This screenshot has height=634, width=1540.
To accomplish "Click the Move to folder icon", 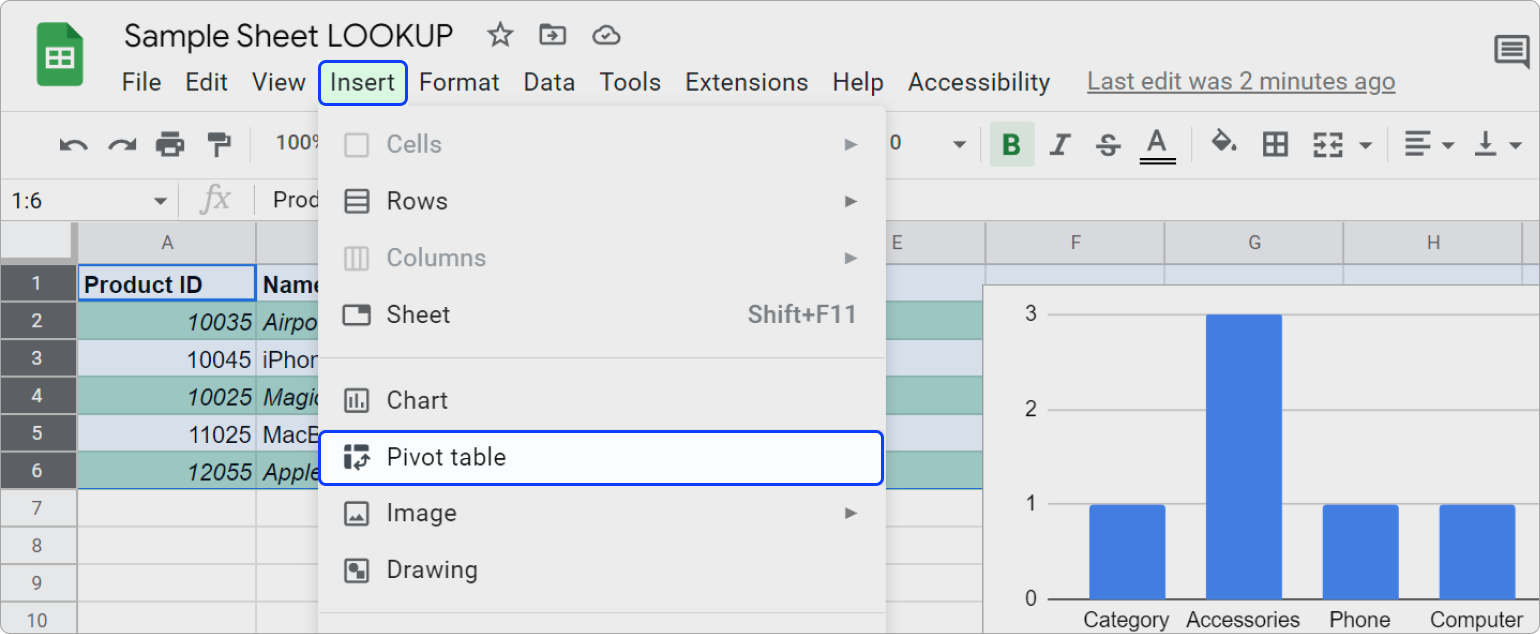I will coord(552,36).
